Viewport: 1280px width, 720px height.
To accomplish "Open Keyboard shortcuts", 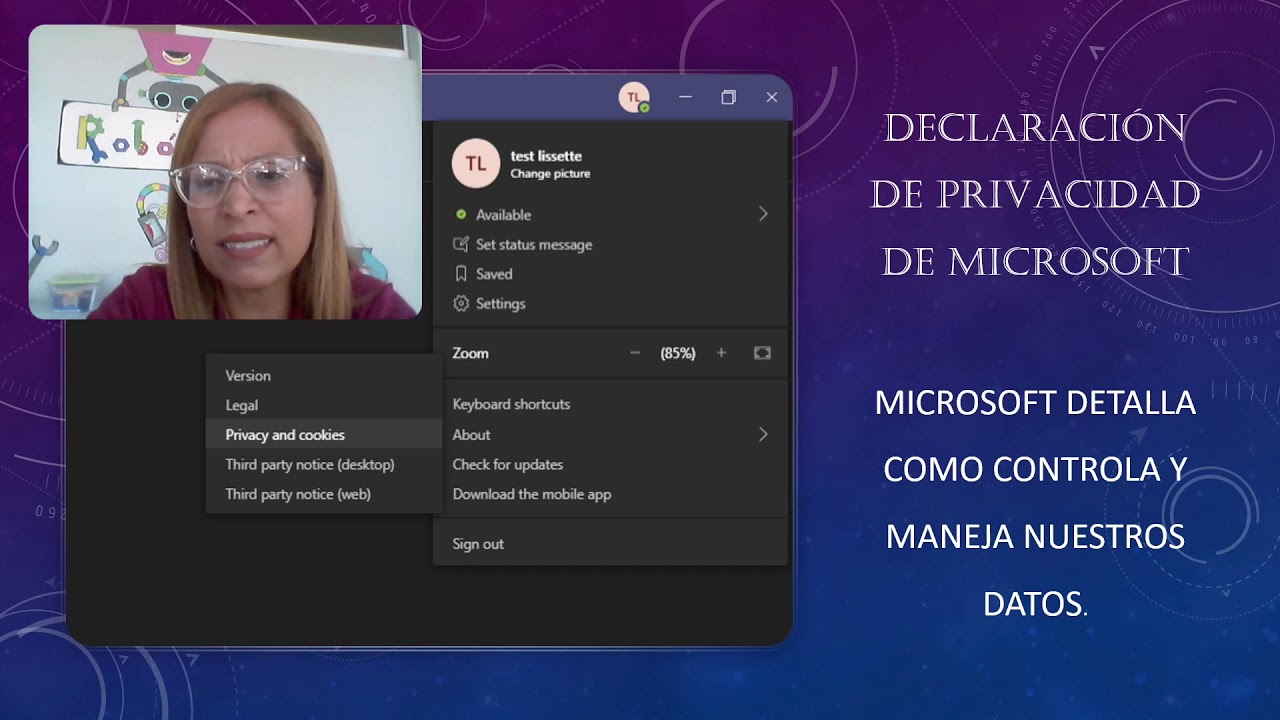I will 511,404.
